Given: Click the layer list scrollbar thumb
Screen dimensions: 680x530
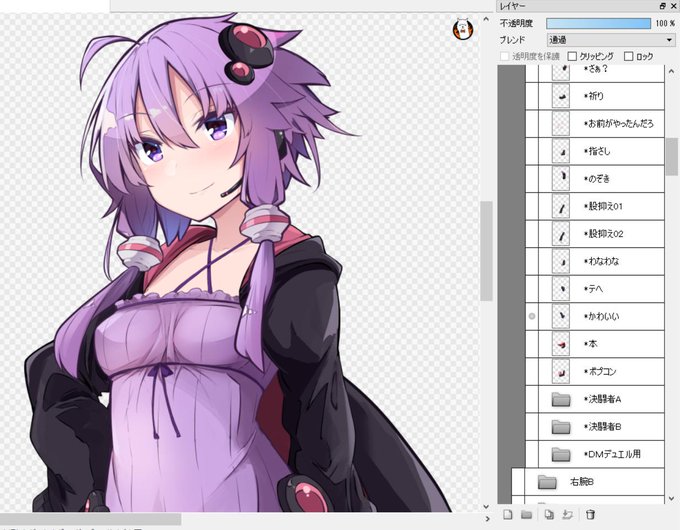Looking at the screenshot, I should click(x=672, y=157).
